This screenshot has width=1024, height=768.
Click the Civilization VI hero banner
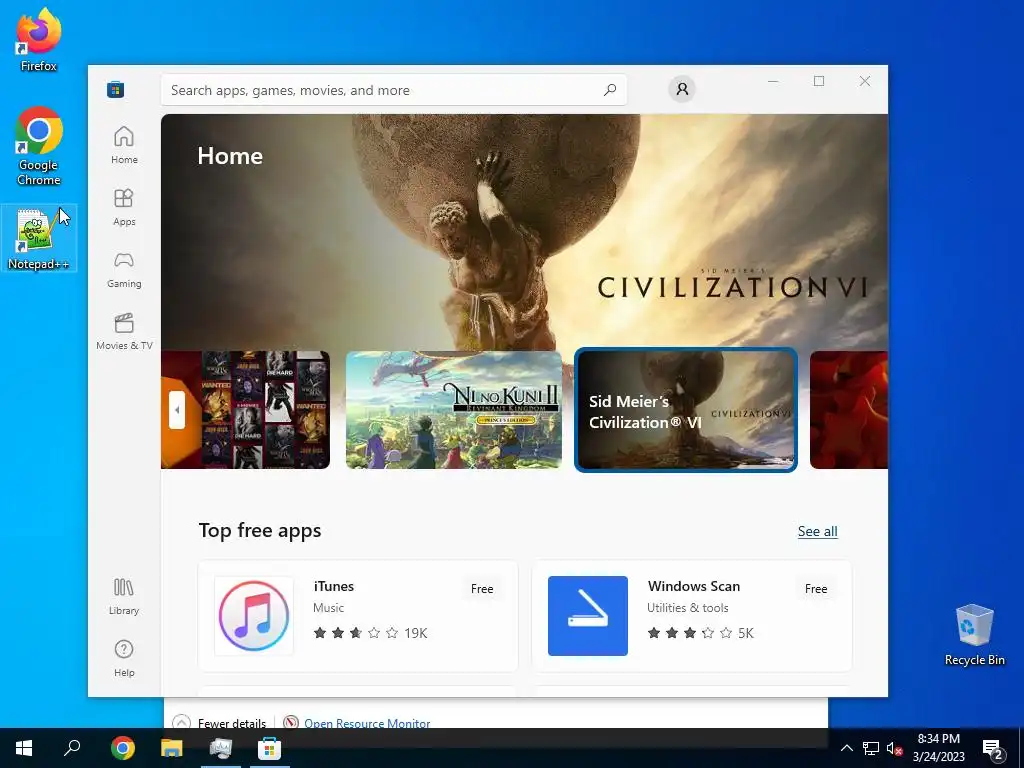point(524,232)
